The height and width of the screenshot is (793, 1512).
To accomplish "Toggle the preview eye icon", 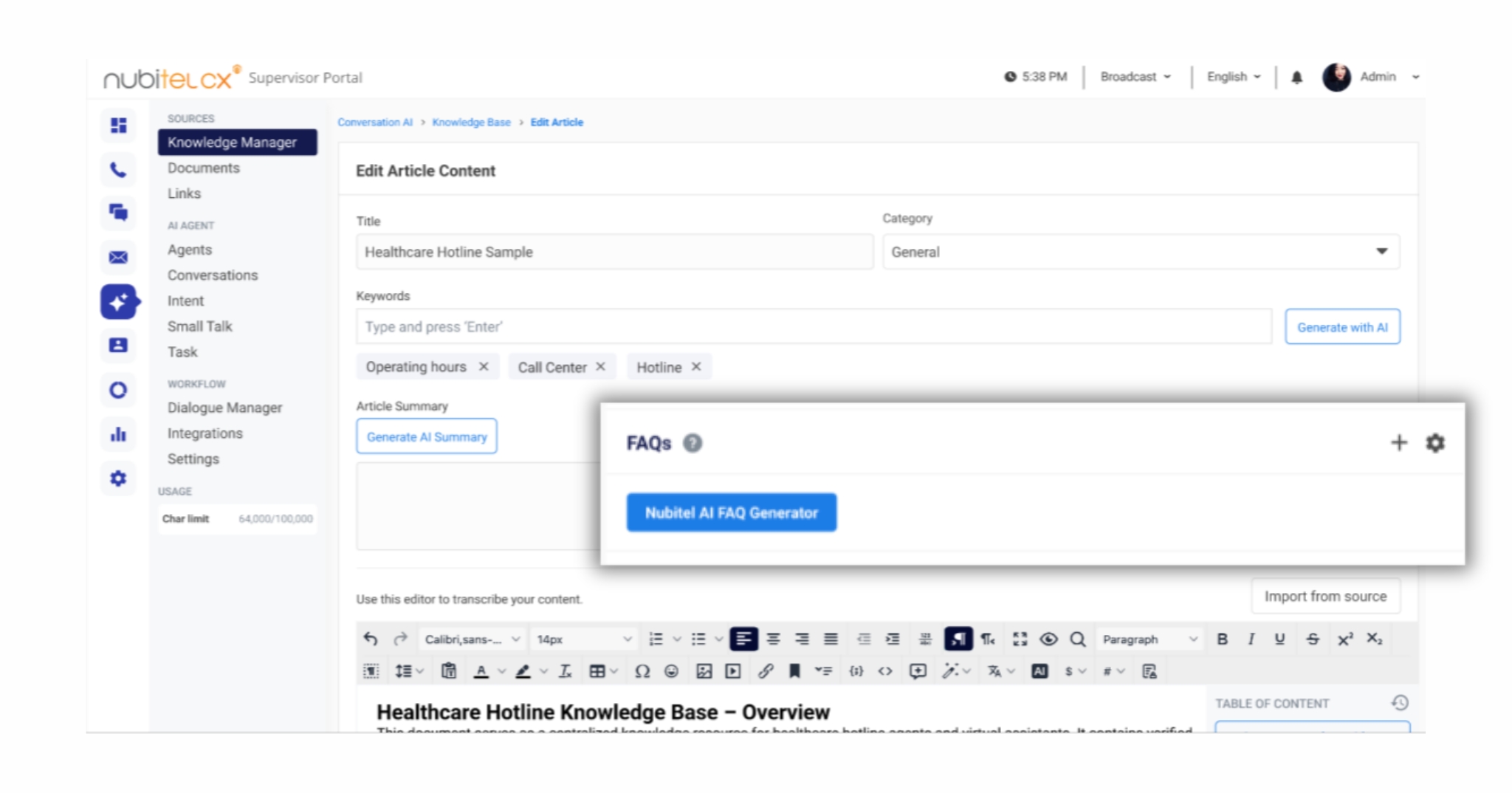I will tap(1048, 639).
